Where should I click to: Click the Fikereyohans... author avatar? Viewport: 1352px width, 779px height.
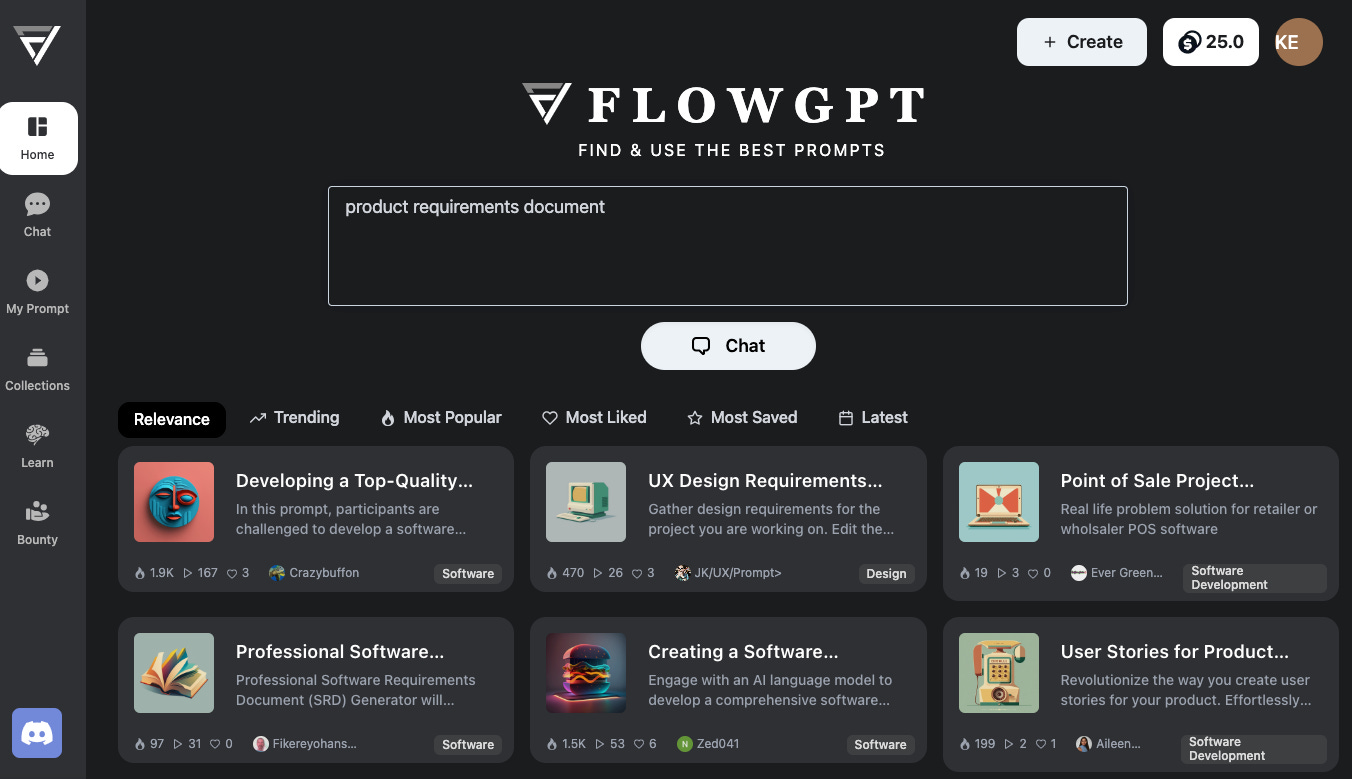click(x=261, y=744)
